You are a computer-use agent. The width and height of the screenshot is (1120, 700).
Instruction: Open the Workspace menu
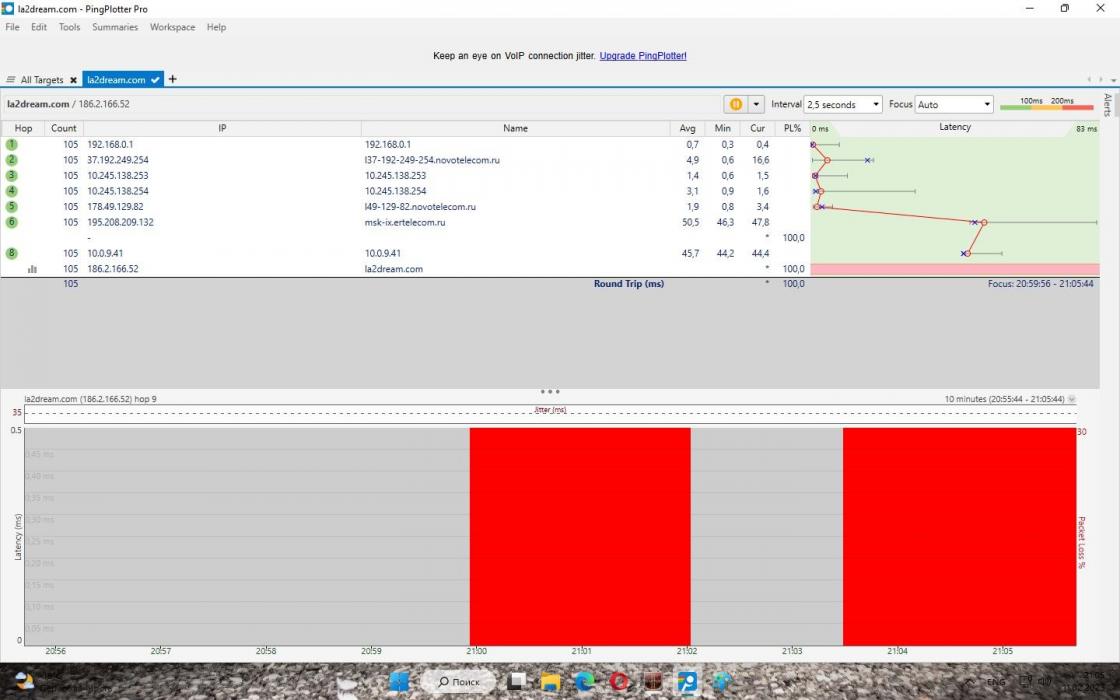coord(172,27)
